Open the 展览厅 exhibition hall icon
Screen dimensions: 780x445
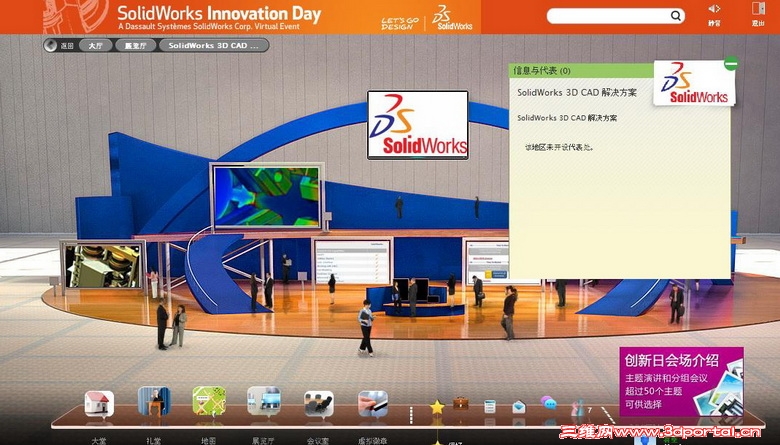[x=264, y=401]
